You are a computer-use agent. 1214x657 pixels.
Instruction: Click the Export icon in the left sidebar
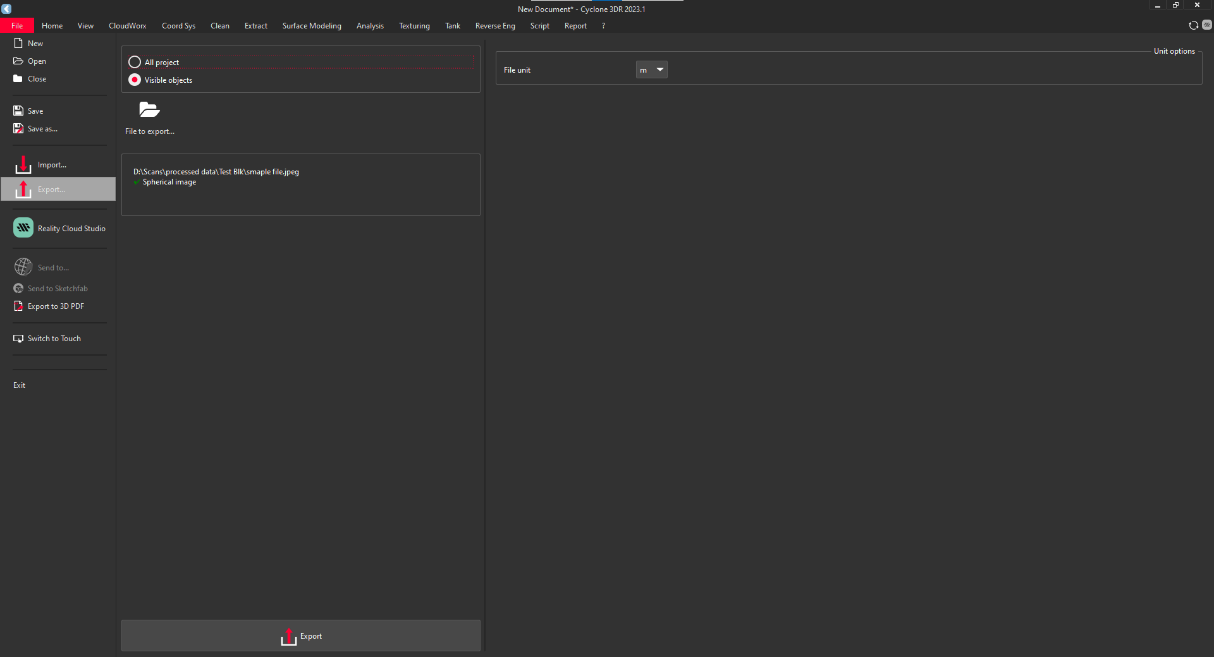23,189
